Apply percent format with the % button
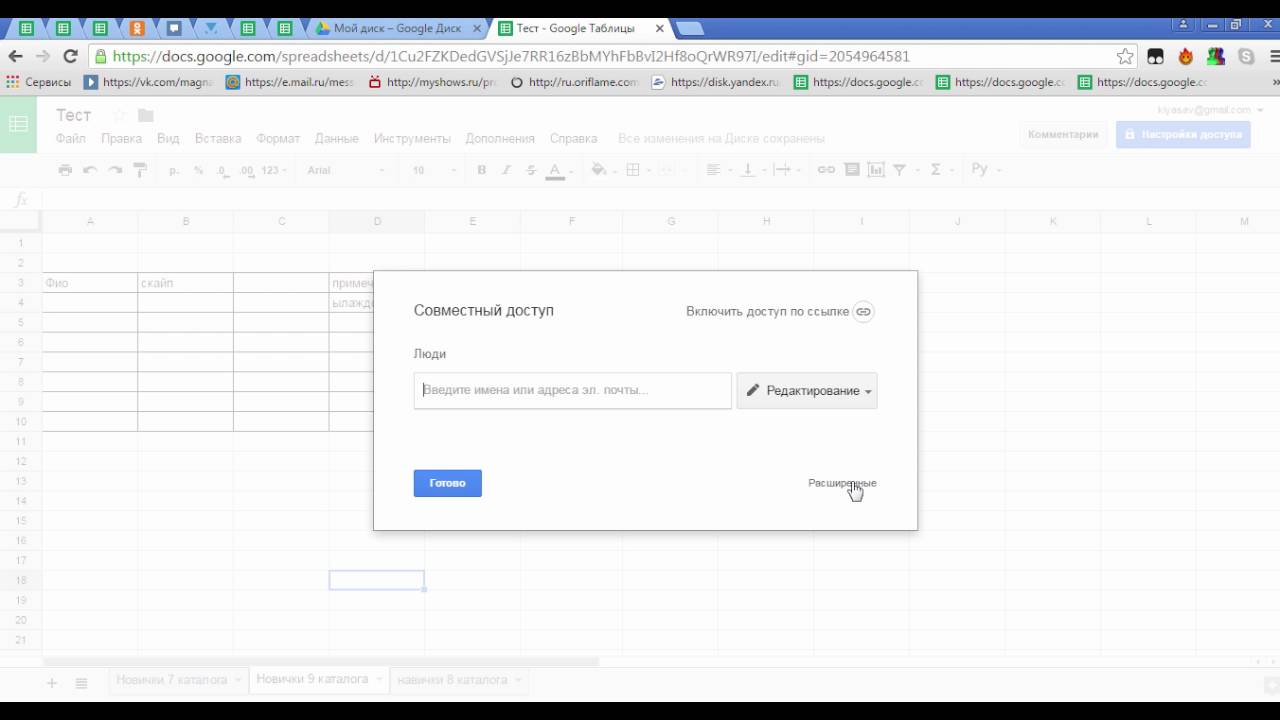 pyautogui.click(x=198, y=171)
